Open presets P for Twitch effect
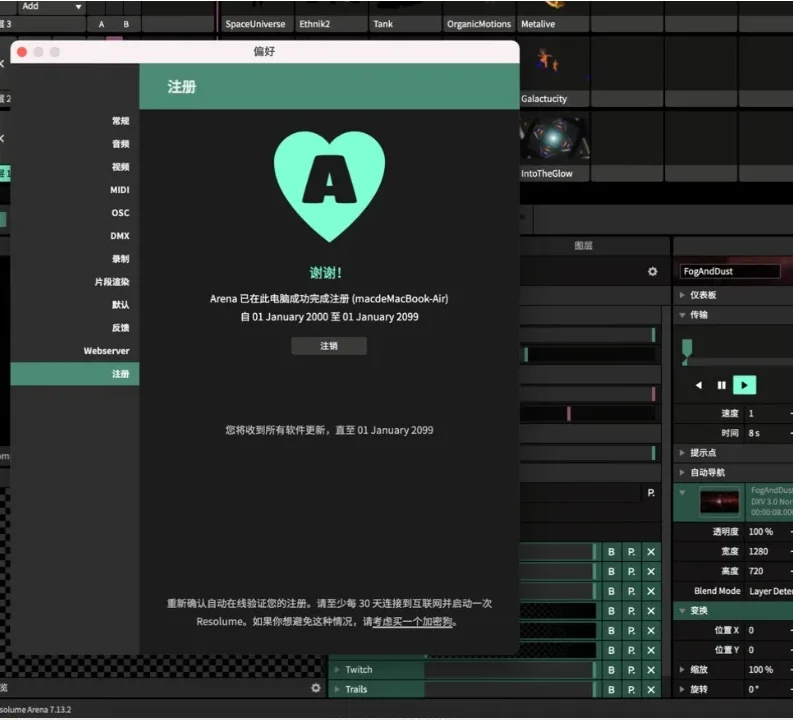This screenshot has height=720, width=793. [x=631, y=670]
